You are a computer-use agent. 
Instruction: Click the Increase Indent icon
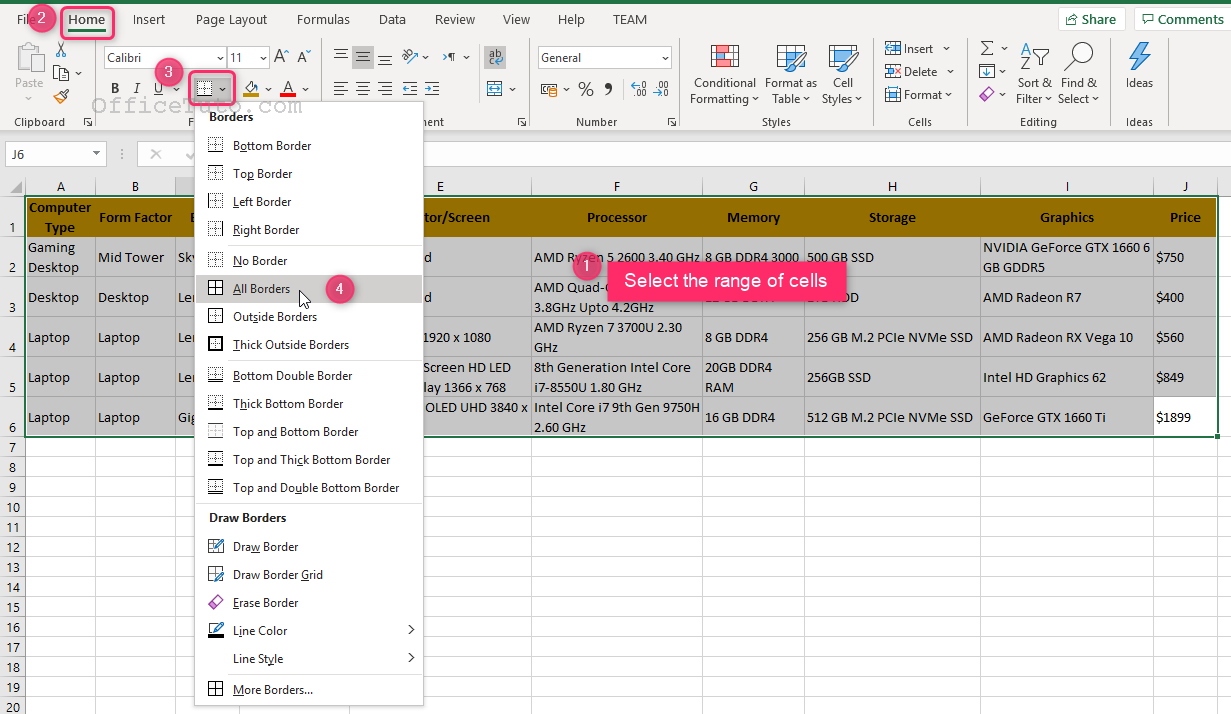[432, 88]
